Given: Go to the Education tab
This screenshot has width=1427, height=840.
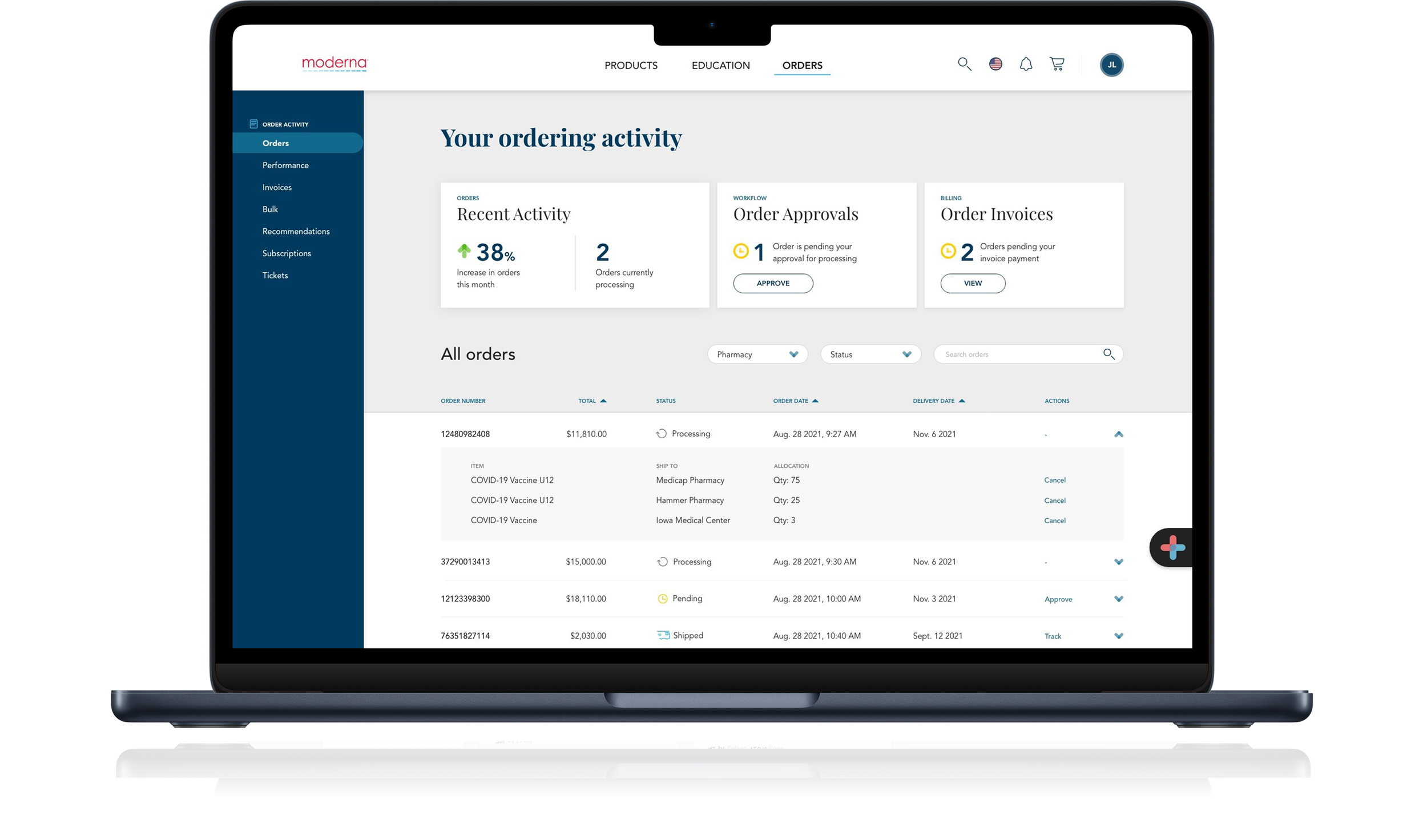Looking at the screenshot, I should [720, 66].
